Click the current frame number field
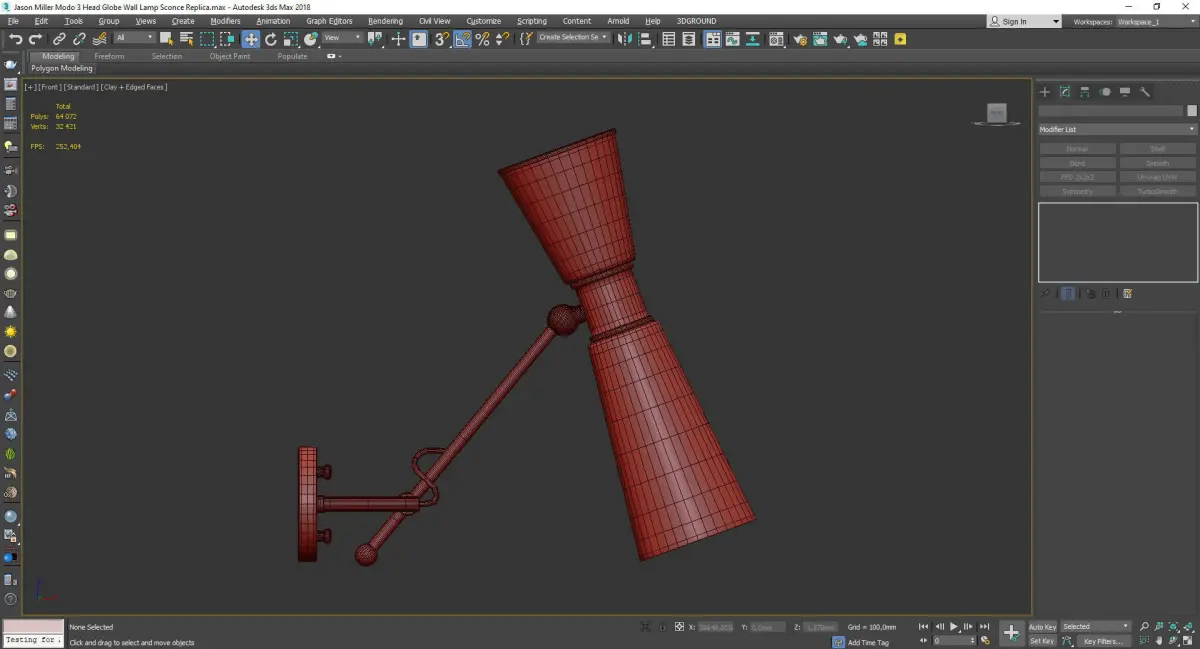The width and height of the screenshot is (1200, 649). click(954, 641)
